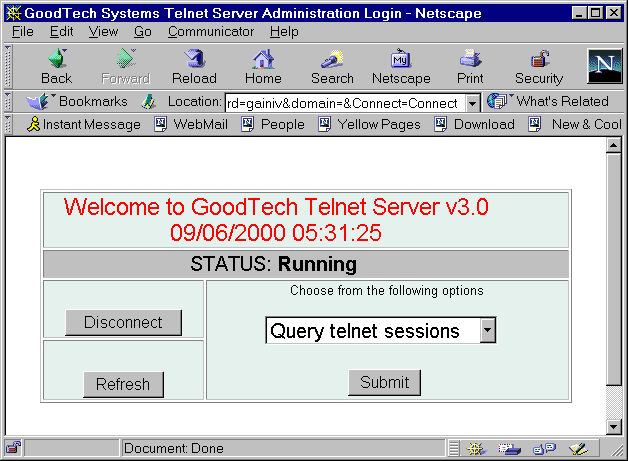628x461 pixels.
Task: Click the status bar security lock icon
Action: point(13,448)
